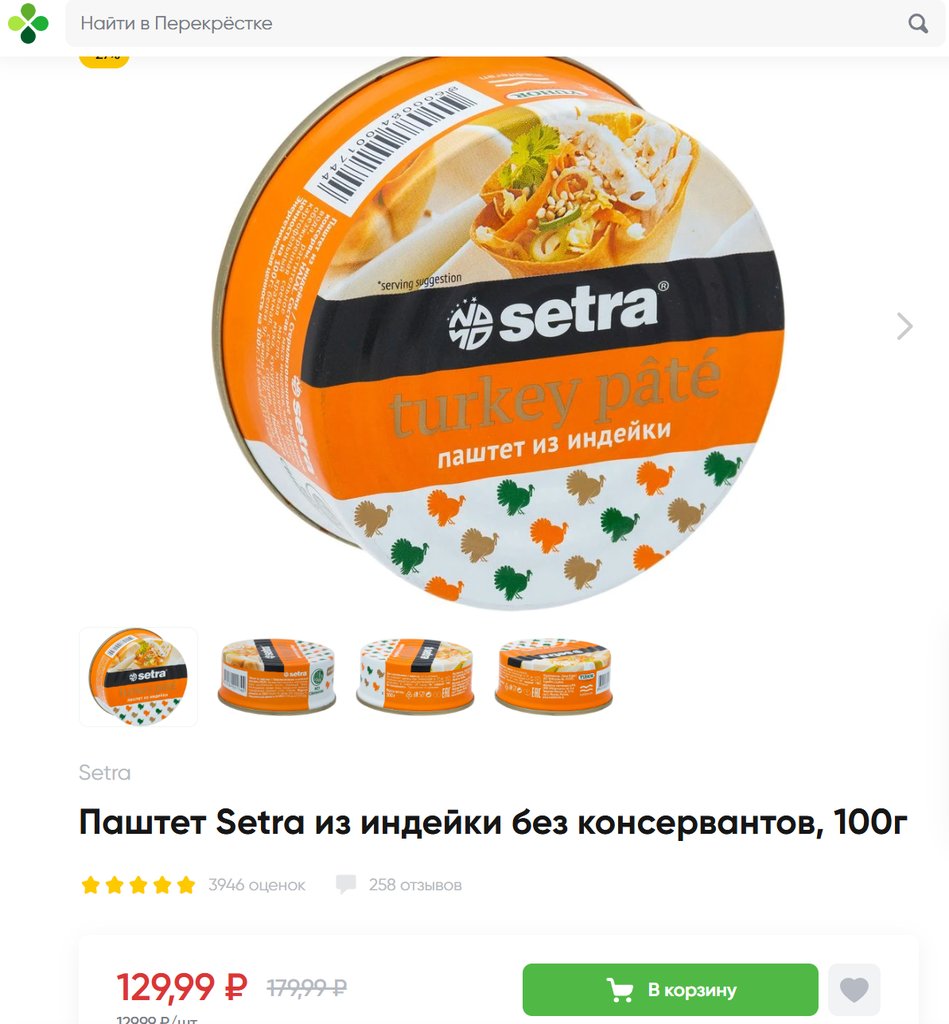Image resolution: width=949 pixels, height=1024 pixels.
Task: Click the Perekrestok clover logo
Action: tap(27, 24)
